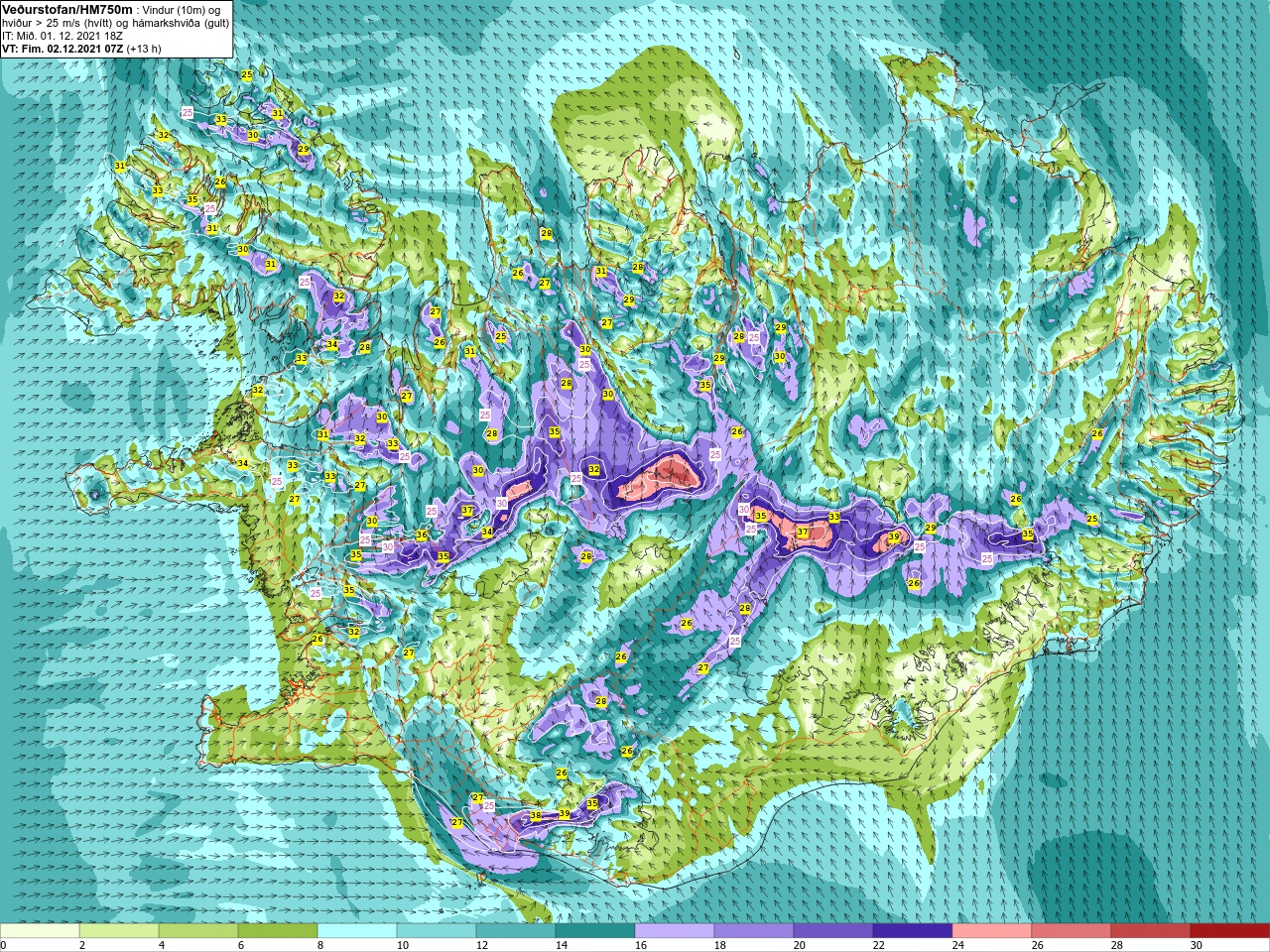
Task: Choose the red 28–30 m/s legend swatch
Action: 1151,931
